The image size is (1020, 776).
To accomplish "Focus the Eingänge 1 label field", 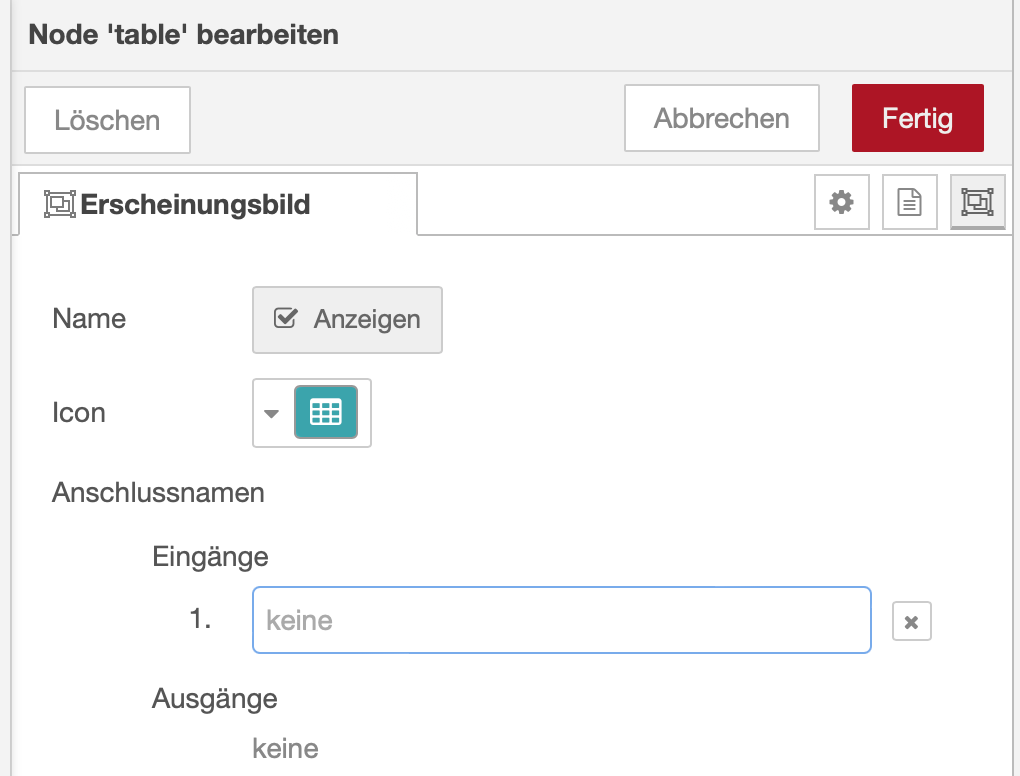I will pyautogui.click(x=561, y=620).
